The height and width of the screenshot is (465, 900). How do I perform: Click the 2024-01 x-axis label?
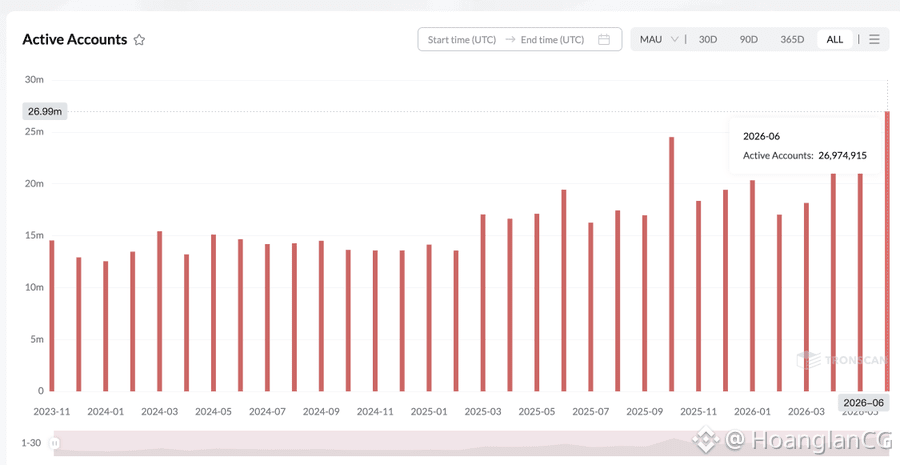coord(106,412)
